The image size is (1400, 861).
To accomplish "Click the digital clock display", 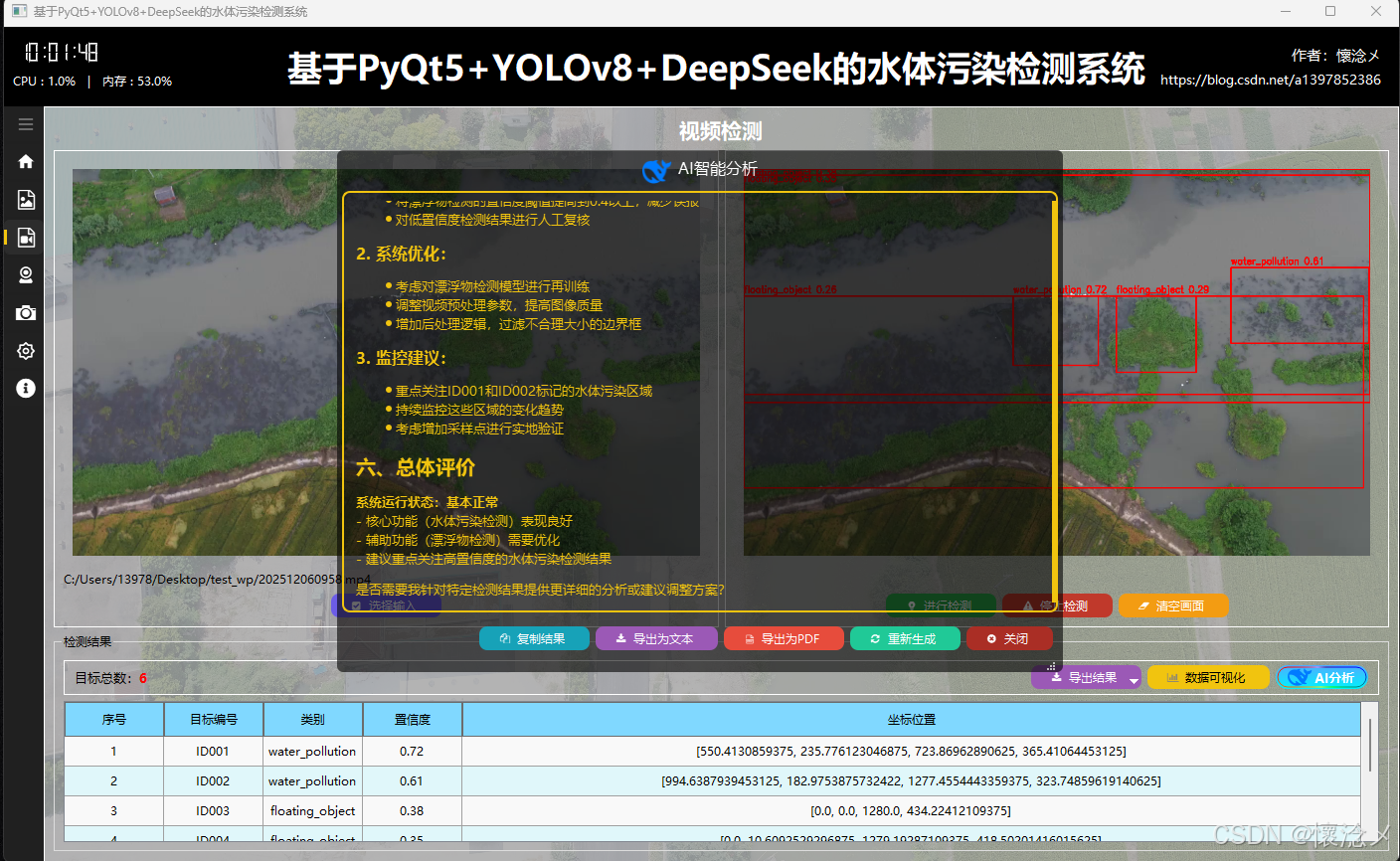I will point(62,52).
